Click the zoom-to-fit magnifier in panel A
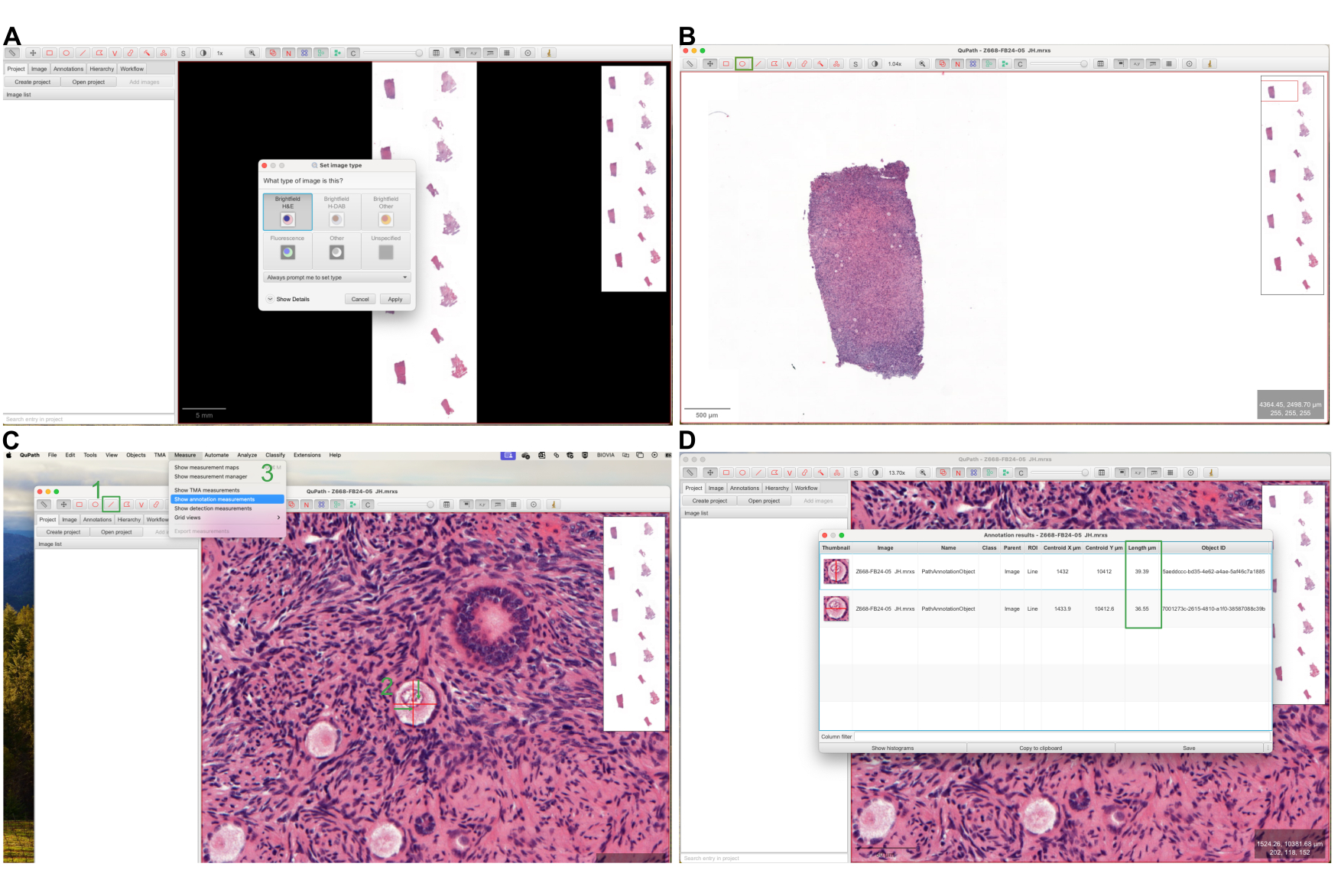Image resolution: width=1341 pixels, height=896 pixels. (252, 53)
